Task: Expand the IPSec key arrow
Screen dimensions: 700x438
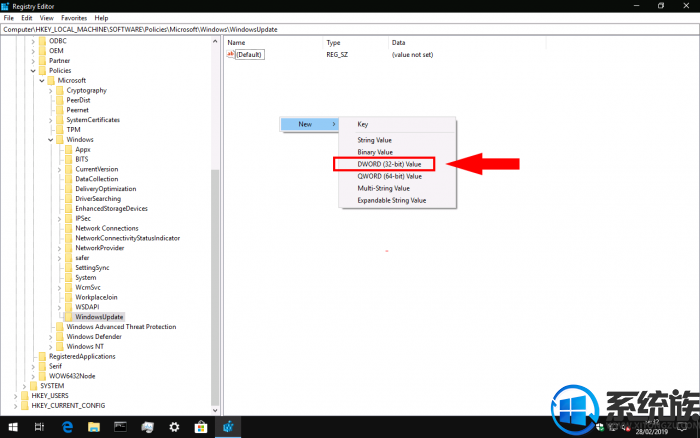Action: [x=59, y=218]
